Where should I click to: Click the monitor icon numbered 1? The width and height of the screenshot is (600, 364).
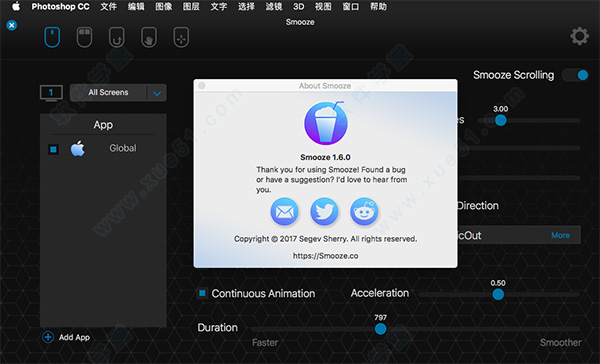tap(51, 93)
